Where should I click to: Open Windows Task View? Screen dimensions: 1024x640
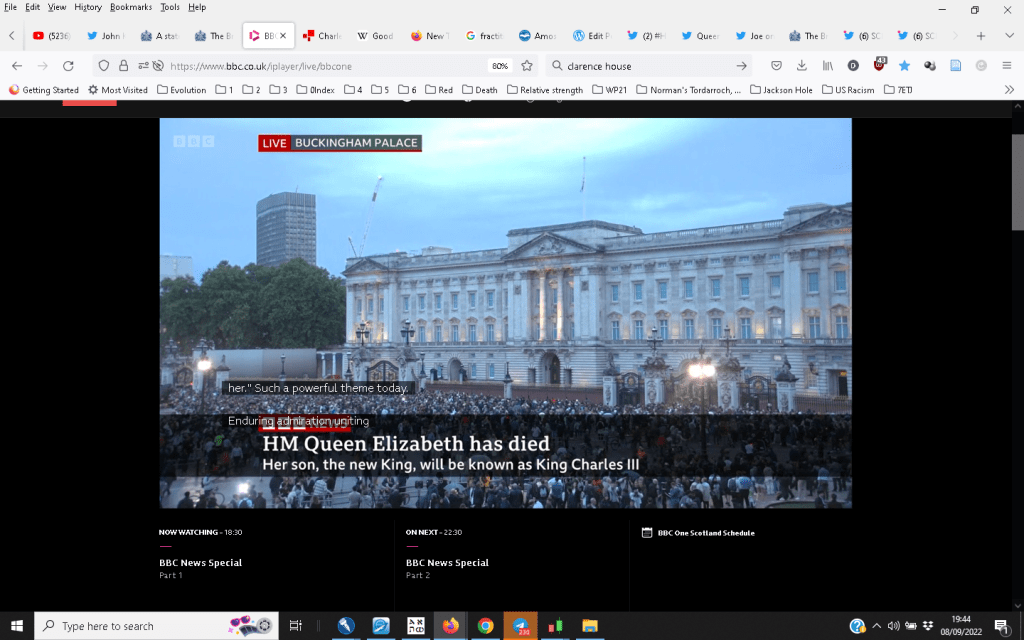click(296, 626)
